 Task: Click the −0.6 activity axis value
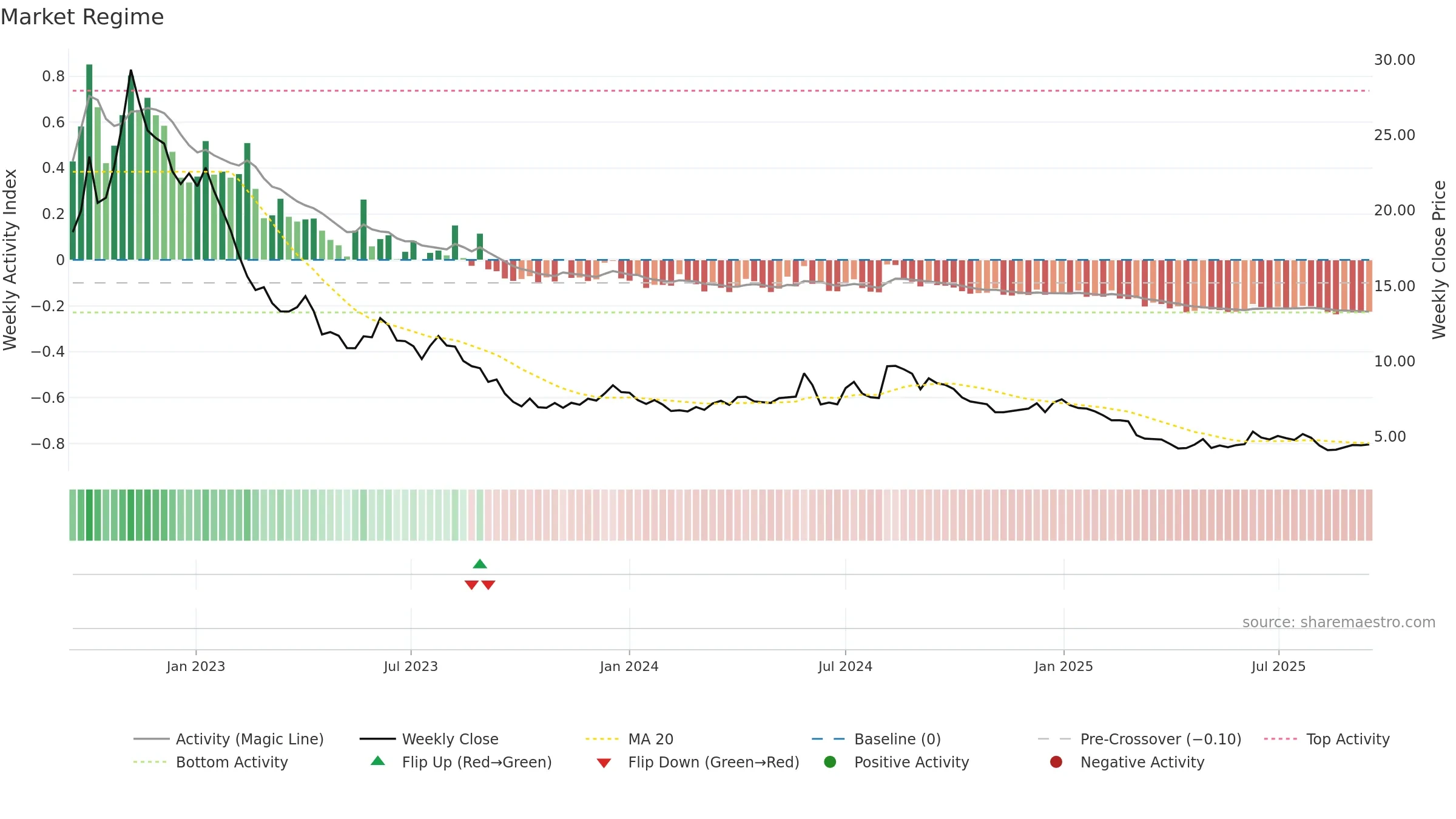pyautogui.click(x=48, y=398)
